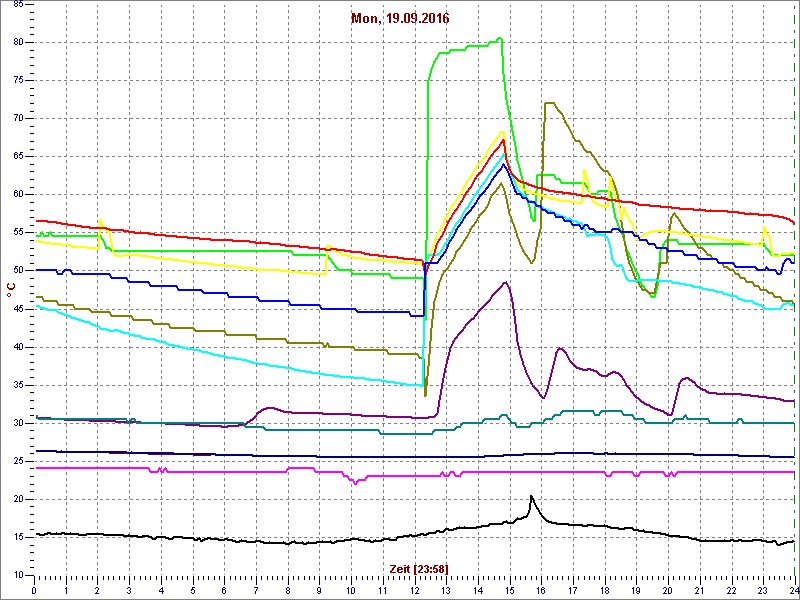Select the 85 value on temperature axis
The width and height of the screenshot is (800, 600).
click(18, 4)
